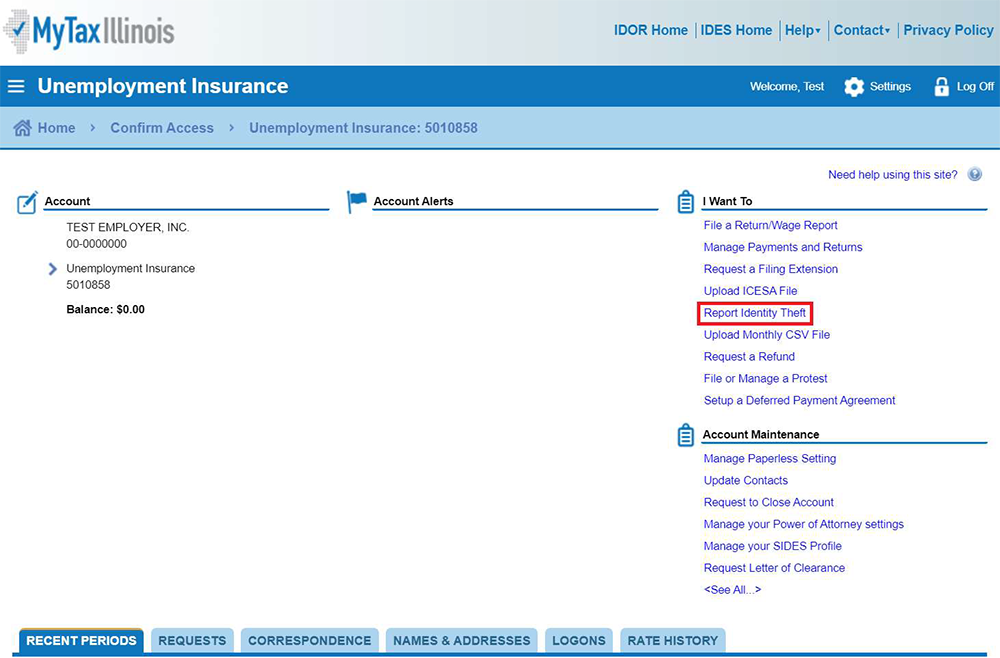Click the help question mark icon
The width and height of the screenshot is (1000, 658).
[975, 175]
